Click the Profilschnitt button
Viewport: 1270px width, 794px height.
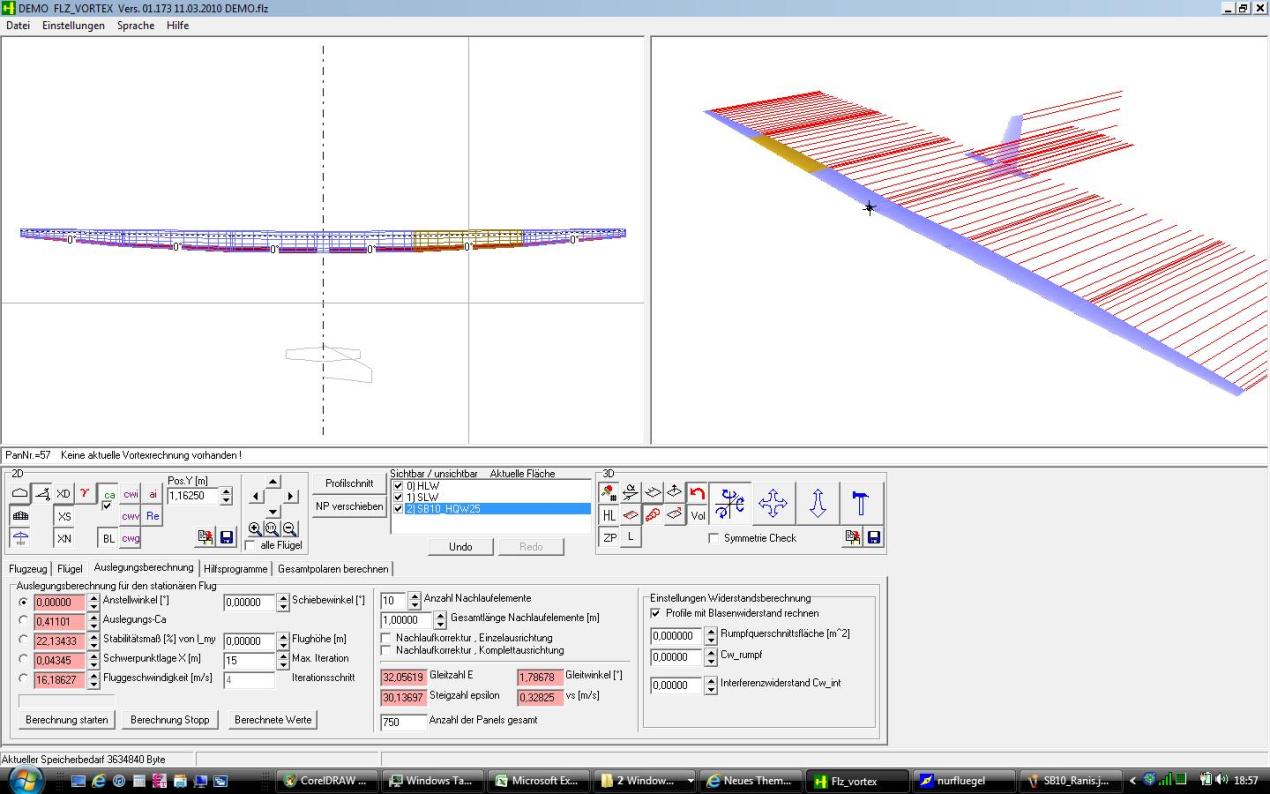(x=349, y=484)
